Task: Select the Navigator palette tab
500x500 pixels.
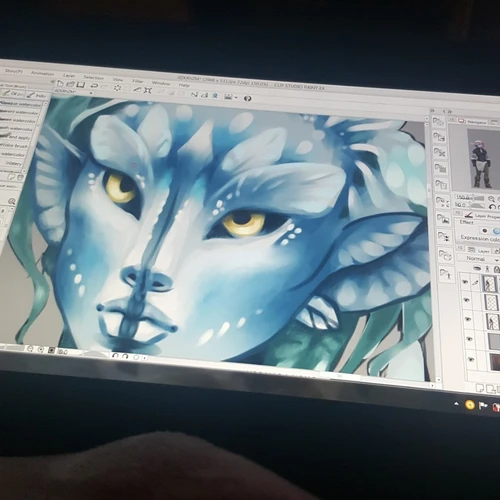Action: (x=473, y=122)
